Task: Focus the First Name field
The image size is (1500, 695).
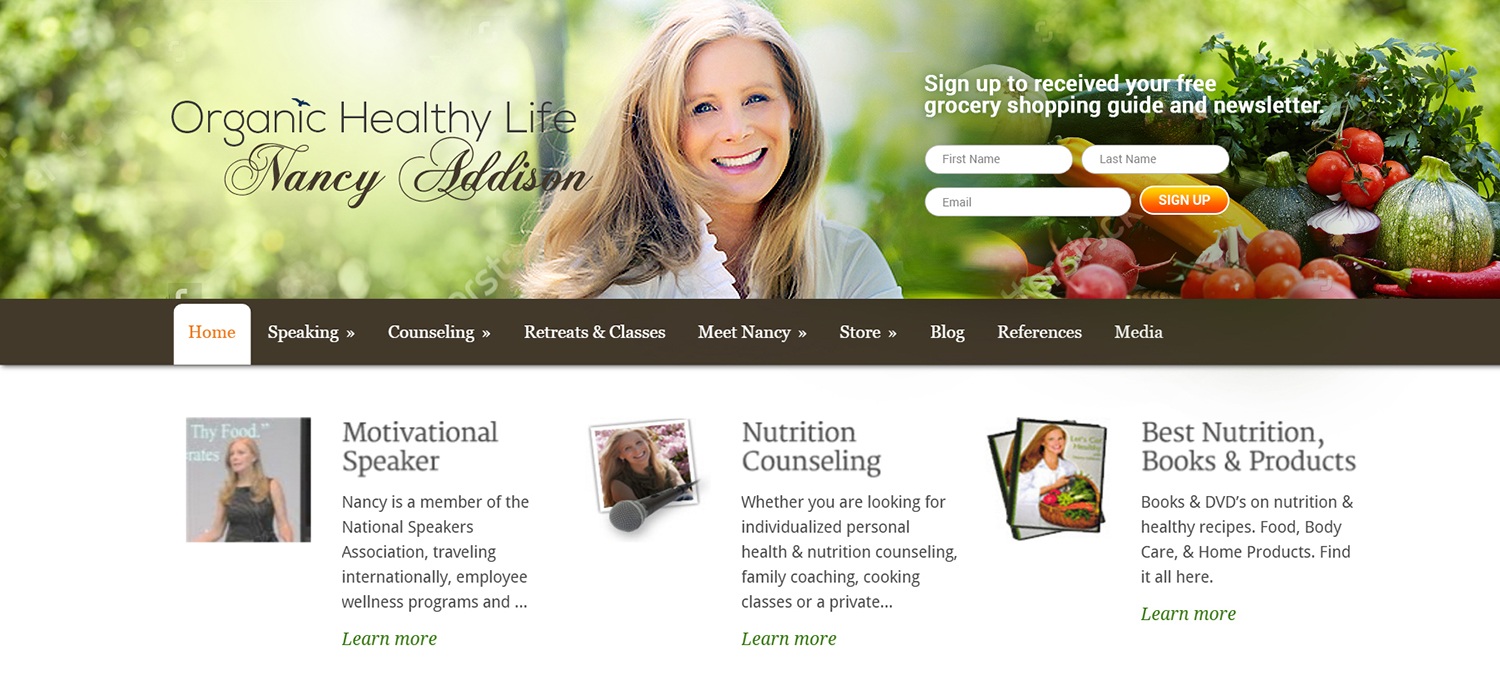Action: click(999, 159)
